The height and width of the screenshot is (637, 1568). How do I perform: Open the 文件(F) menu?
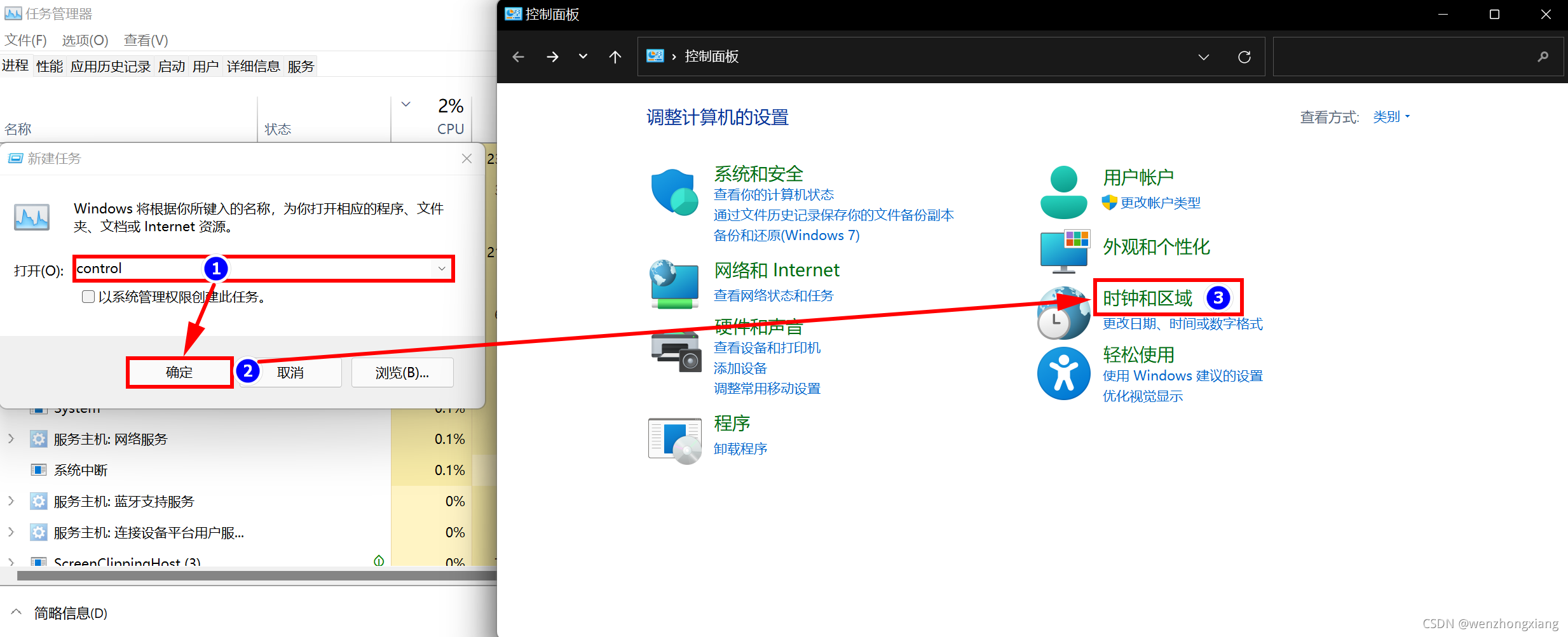(x=25, y=41)
